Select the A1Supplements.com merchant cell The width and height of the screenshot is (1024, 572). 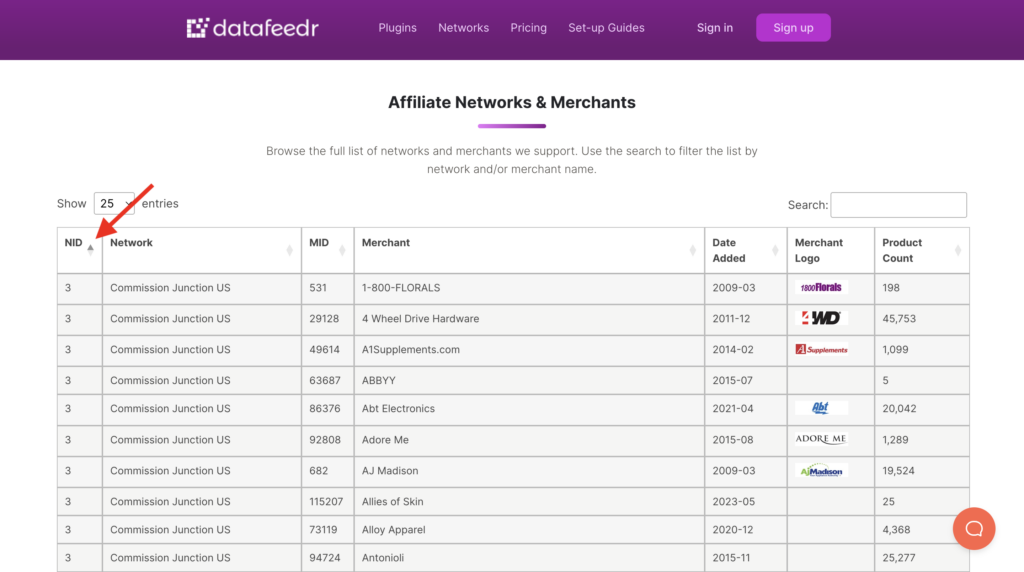click(x=529, y=349)
